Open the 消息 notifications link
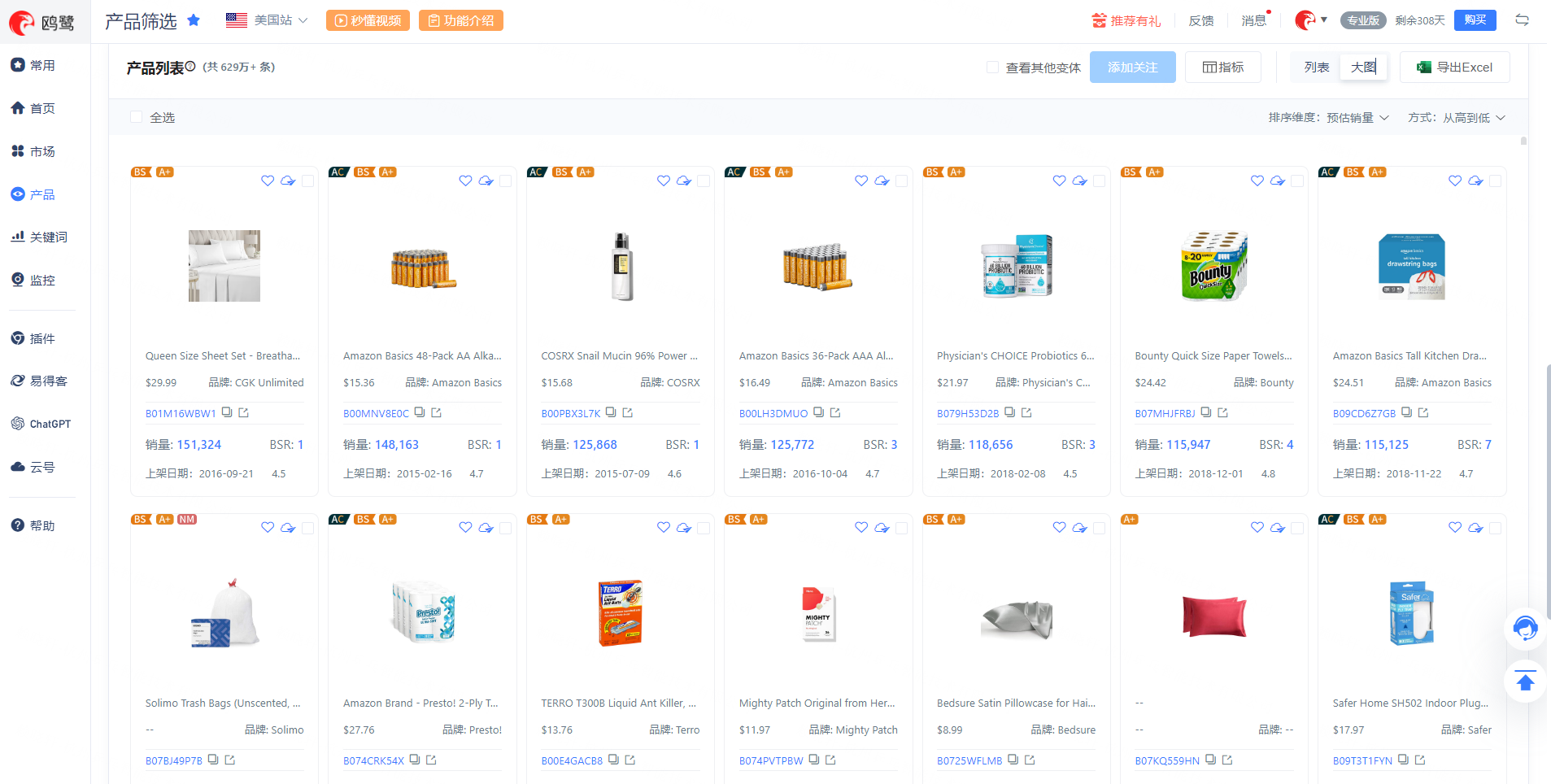 (x=1253, y=20)
